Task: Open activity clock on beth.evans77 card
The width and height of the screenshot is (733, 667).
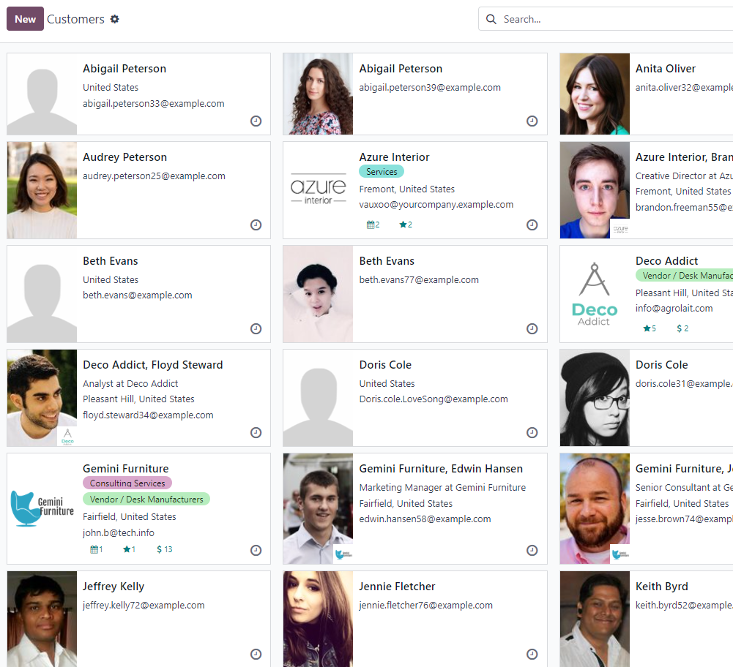Action: 532,329
